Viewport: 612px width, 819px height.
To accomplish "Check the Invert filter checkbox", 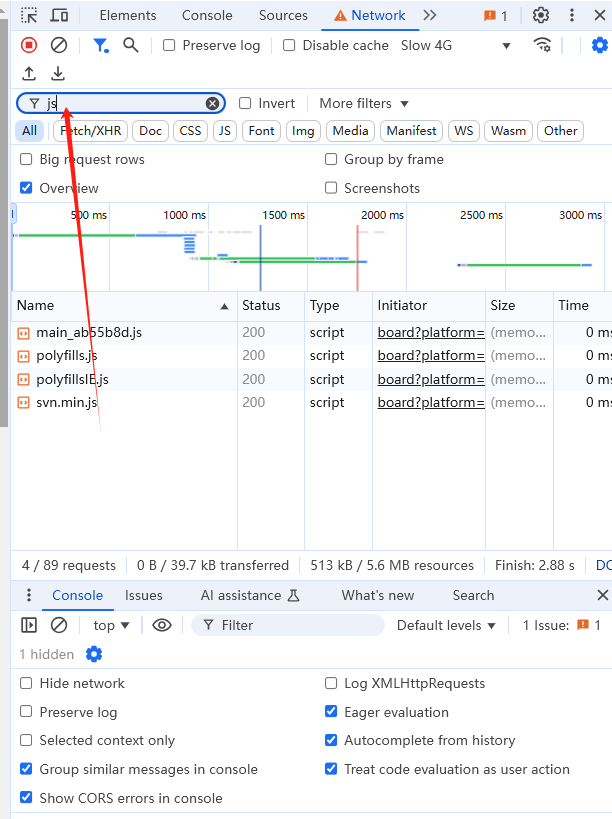I will pos(245,103).
